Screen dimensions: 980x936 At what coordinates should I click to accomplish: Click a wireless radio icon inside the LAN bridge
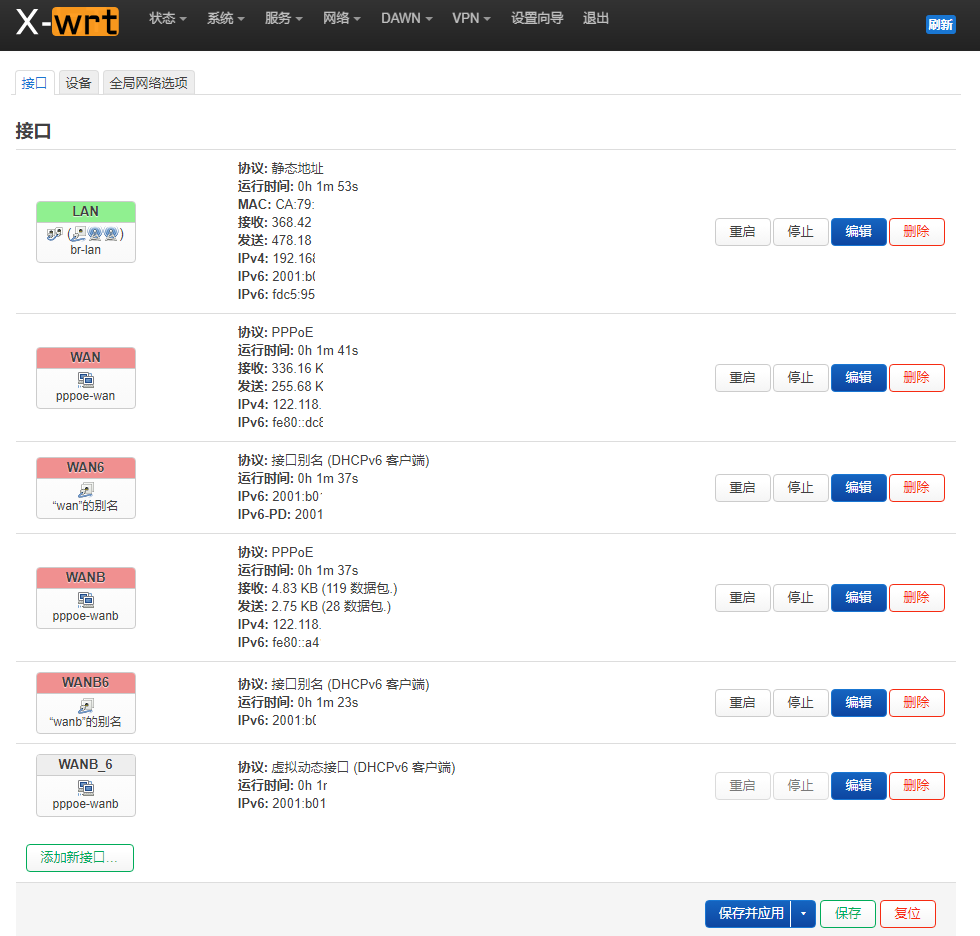tap(93, 233)
